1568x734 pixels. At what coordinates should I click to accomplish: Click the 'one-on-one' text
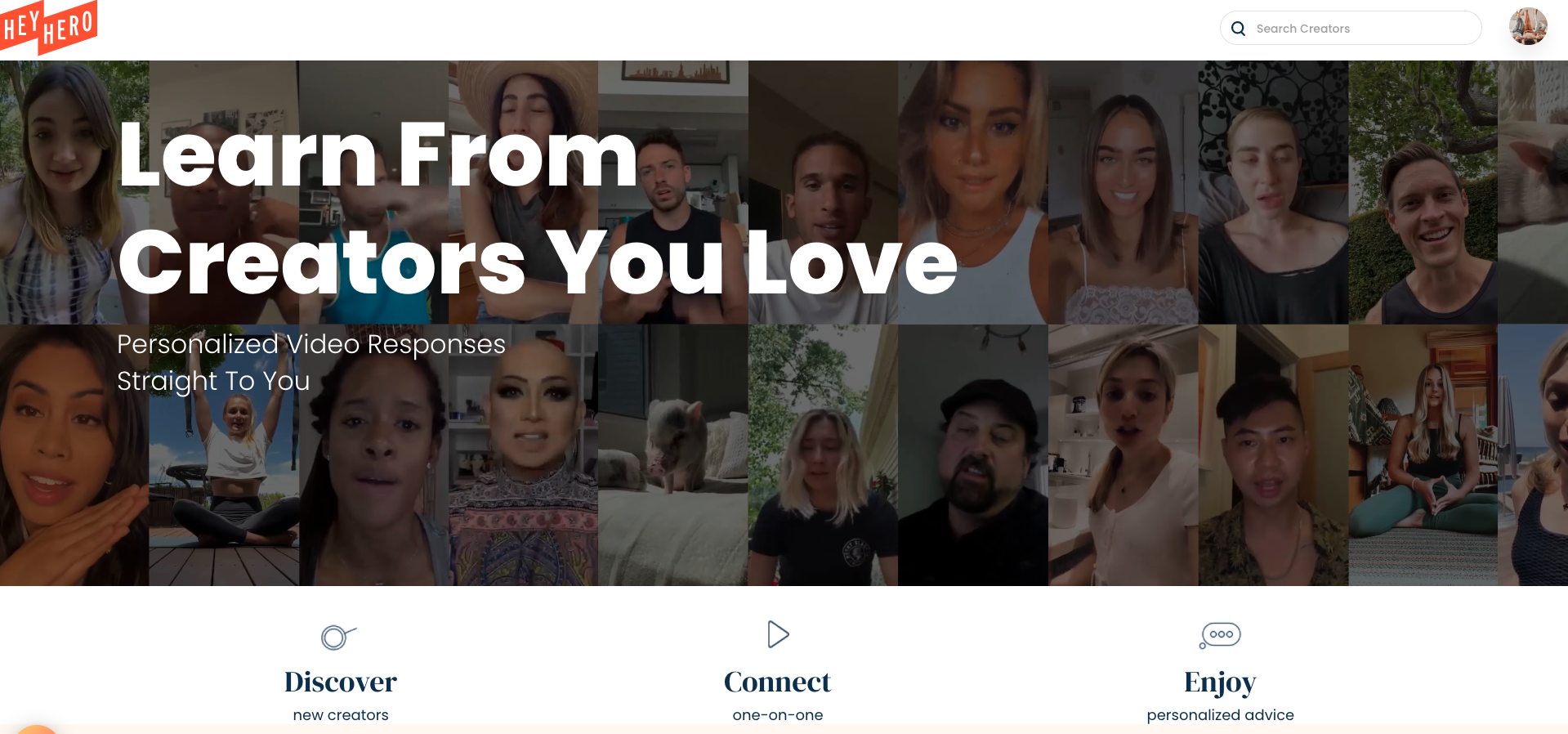[x=777, y=715]
